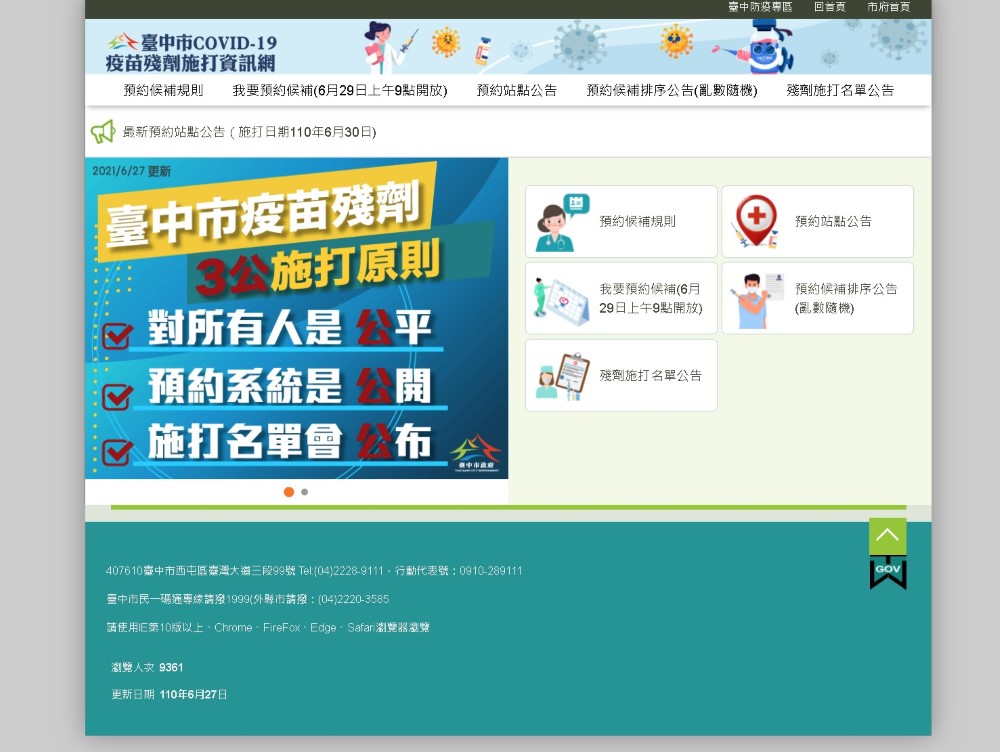
Task: Go to 臺中防疫專區 top link
Action: pyautogui.click(x=760, y=7)
